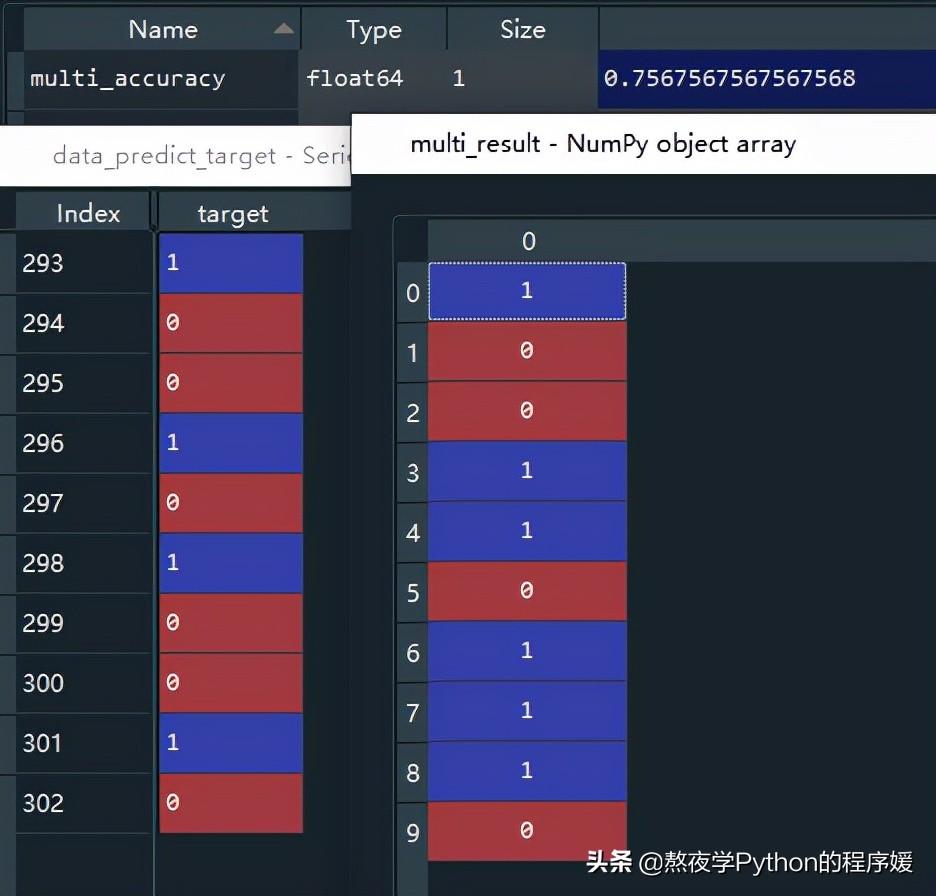
Task: Click target cell for index 302
Action: point(231,803)
